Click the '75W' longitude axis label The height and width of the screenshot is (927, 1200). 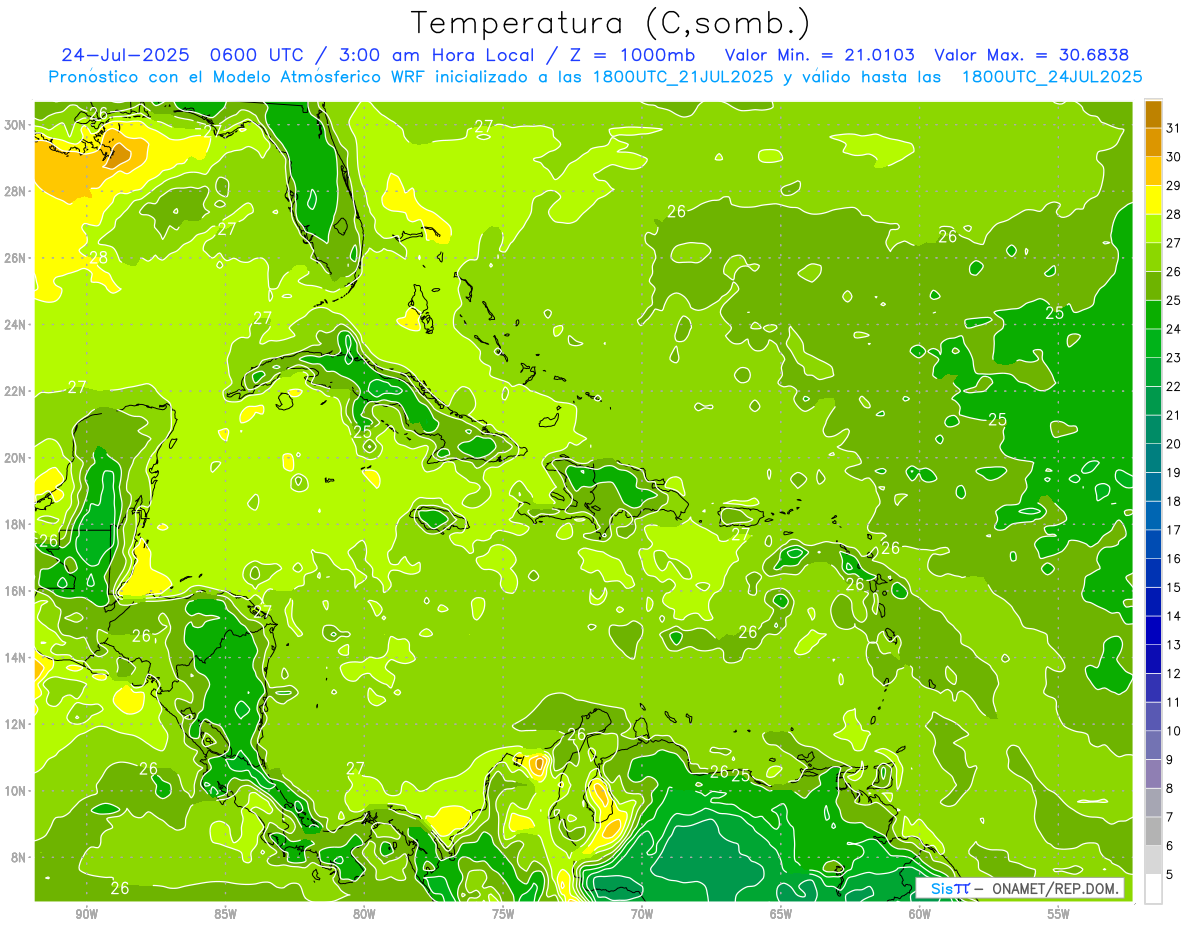click(503, 914)
